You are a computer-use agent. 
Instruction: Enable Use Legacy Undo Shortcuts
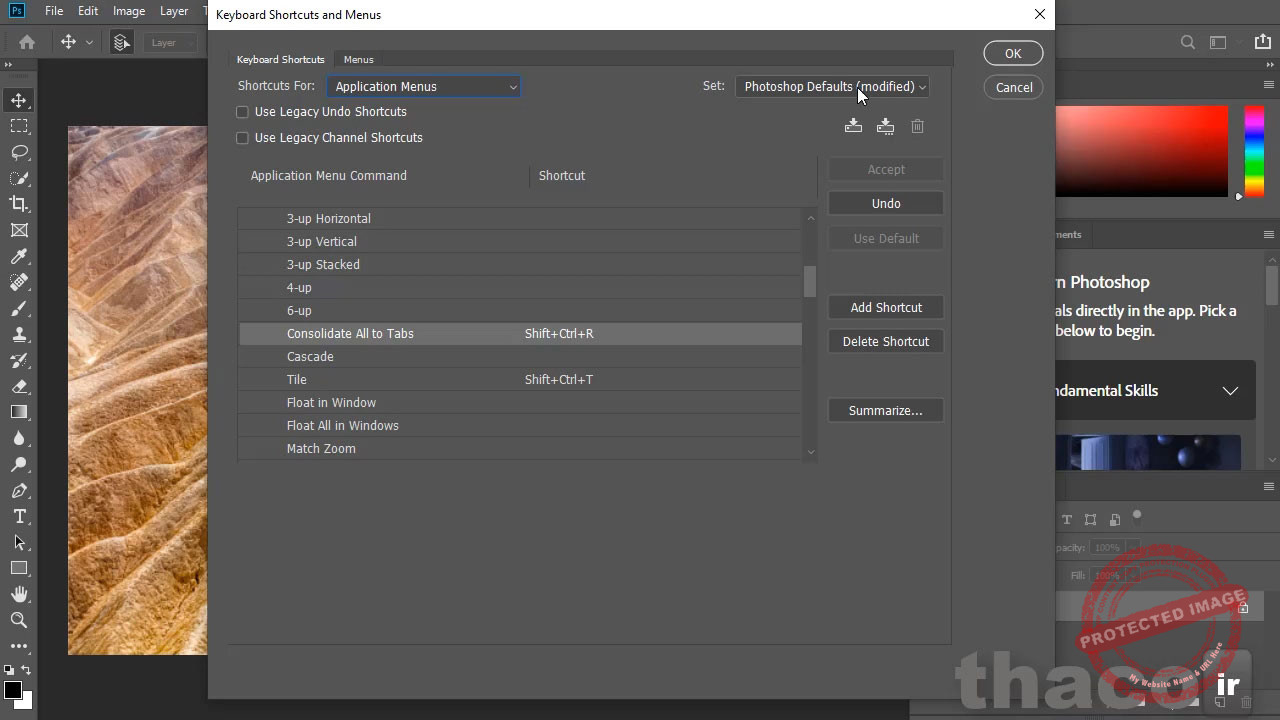pyautogui.click(x=242, y=111)
